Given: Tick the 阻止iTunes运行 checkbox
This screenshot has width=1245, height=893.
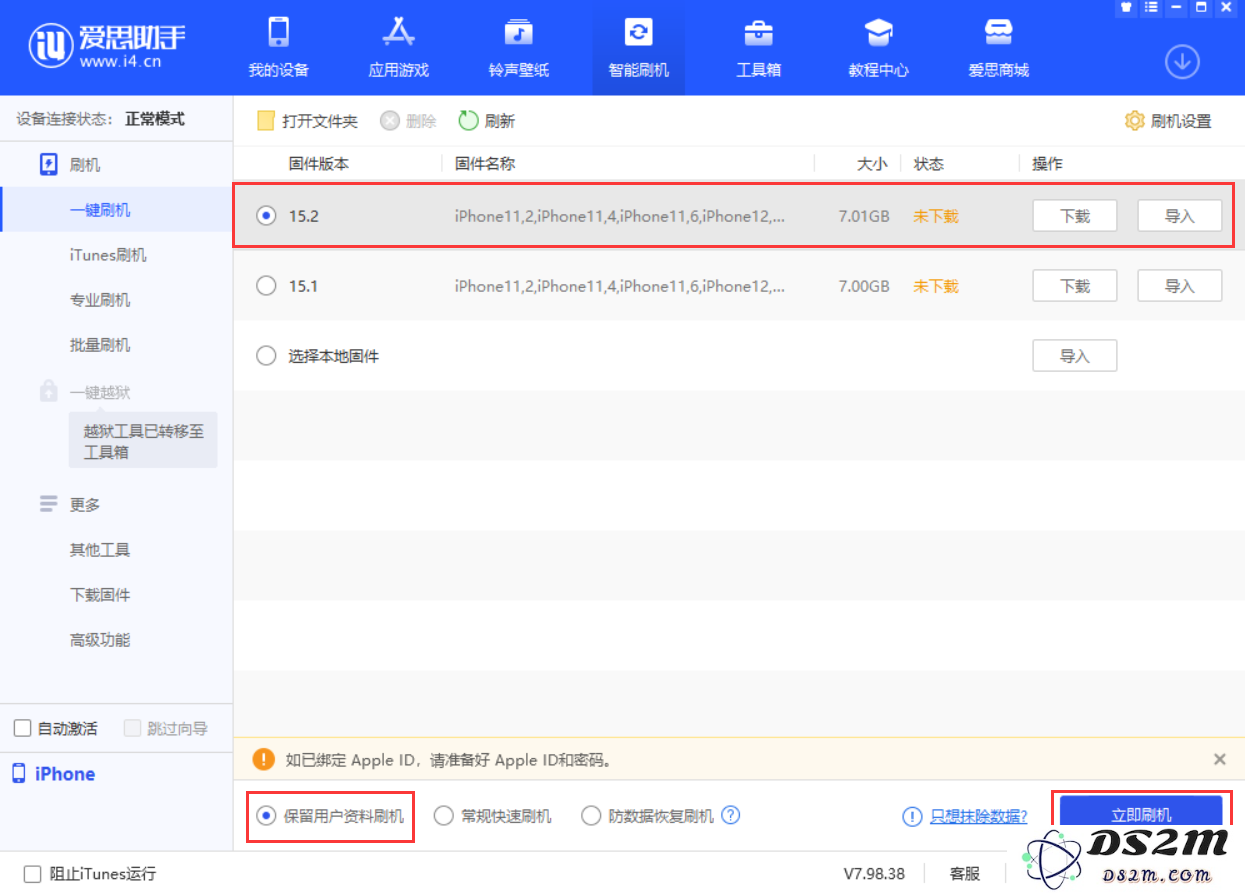Looking at the screenshot, I should (33, 874).
